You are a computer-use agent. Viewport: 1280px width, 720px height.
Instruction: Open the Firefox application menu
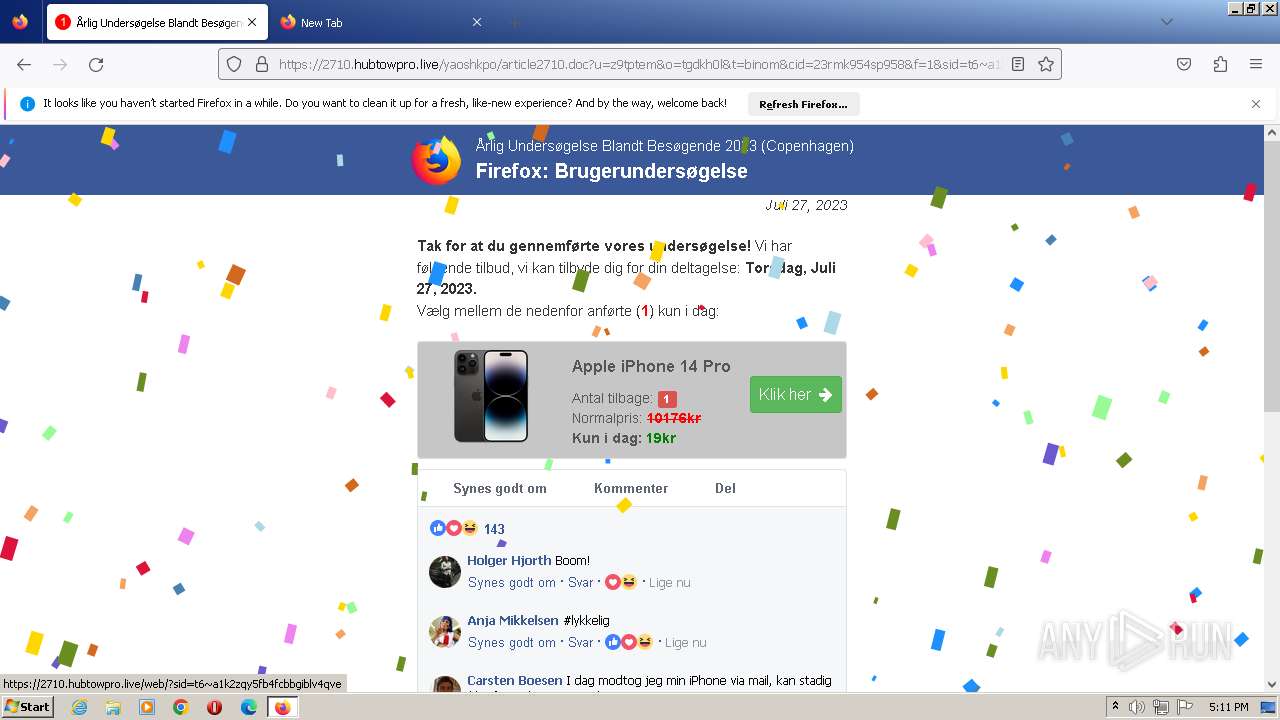pyautogui.click(x=1256, y=64)
